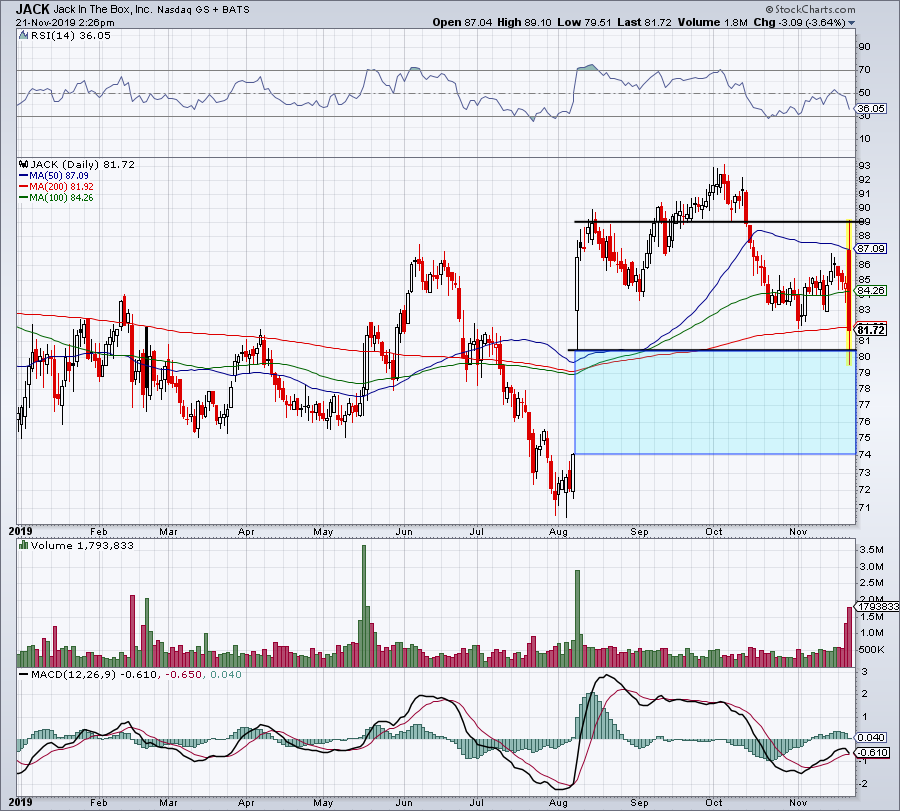Open the © StockCharts.com attribution
900x811 pixels.
pyautogui.click(x=810, y=9)
